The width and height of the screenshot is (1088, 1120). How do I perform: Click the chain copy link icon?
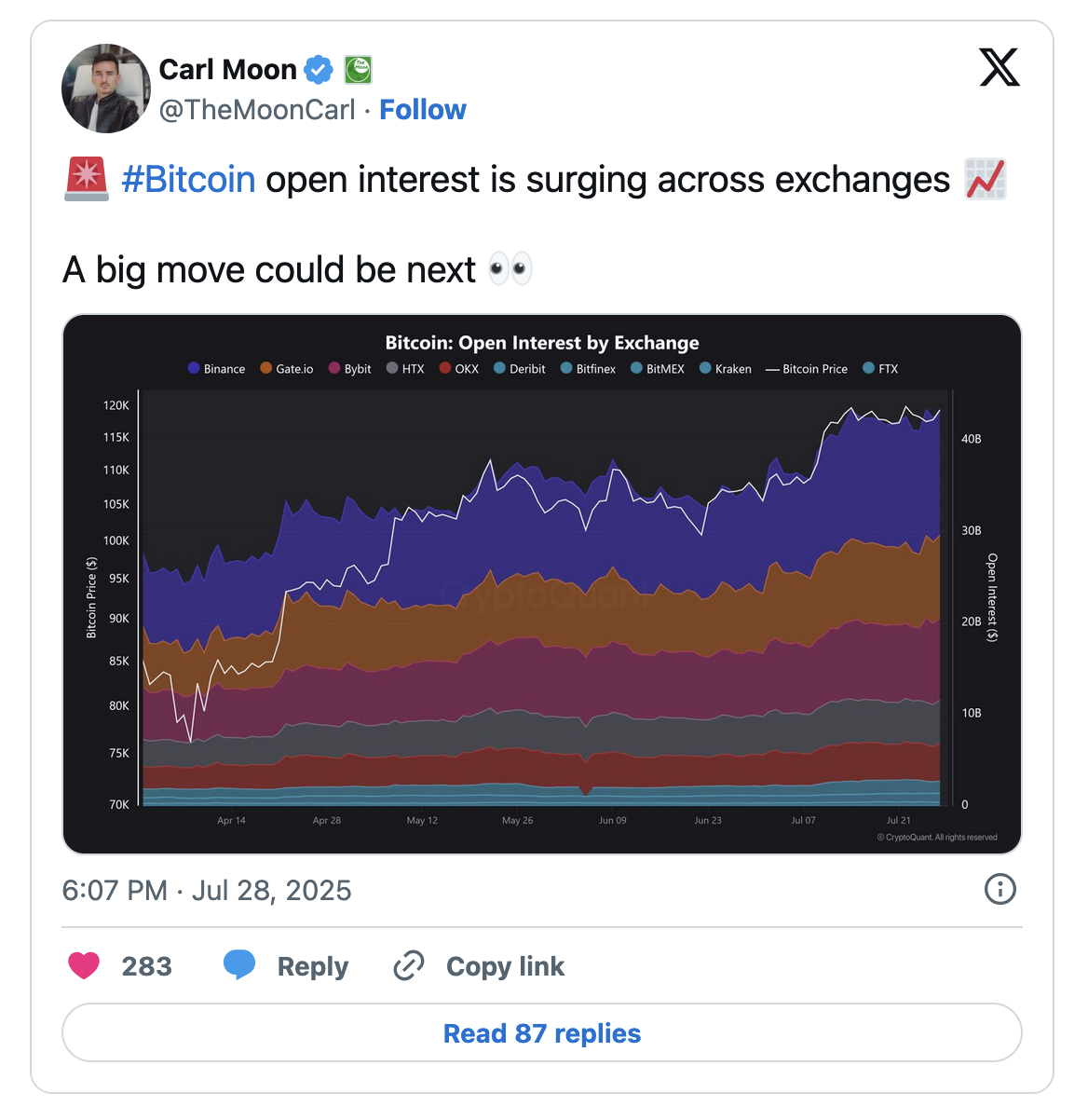click(x=409, y=965)
